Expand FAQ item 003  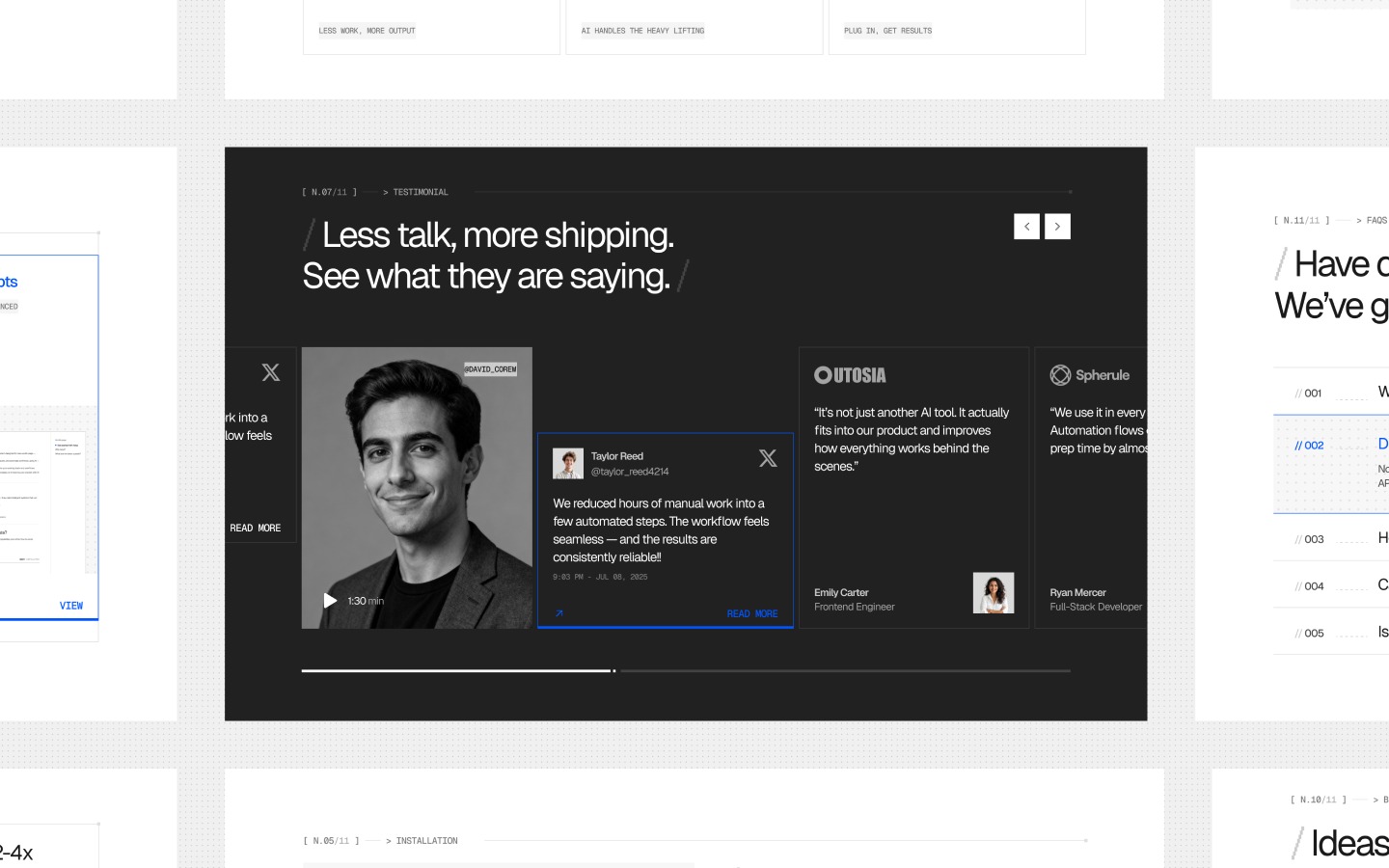pyautogui.click(x=1331, y=539)
